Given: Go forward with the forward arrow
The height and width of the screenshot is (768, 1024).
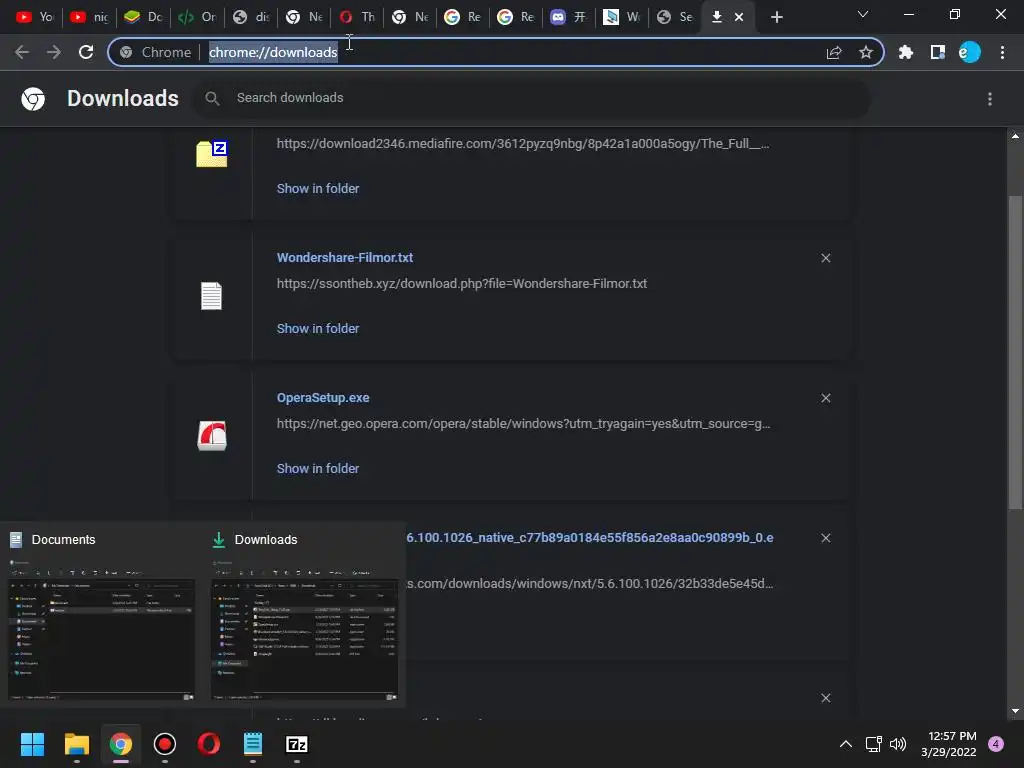Looking at the screenshot, I should coord(54,52).
